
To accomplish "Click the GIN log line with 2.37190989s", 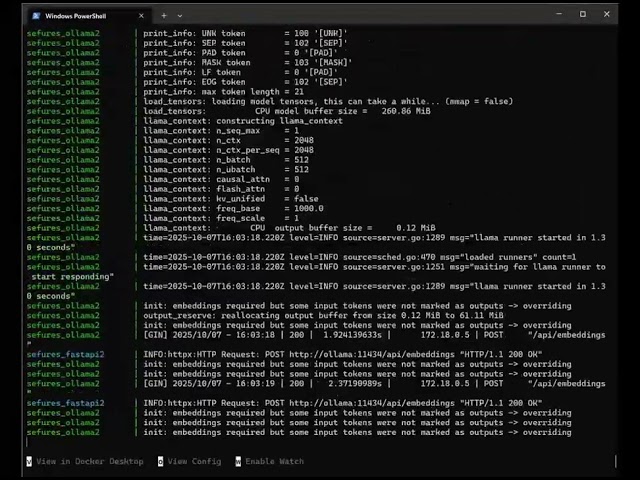I will point(374,384).
